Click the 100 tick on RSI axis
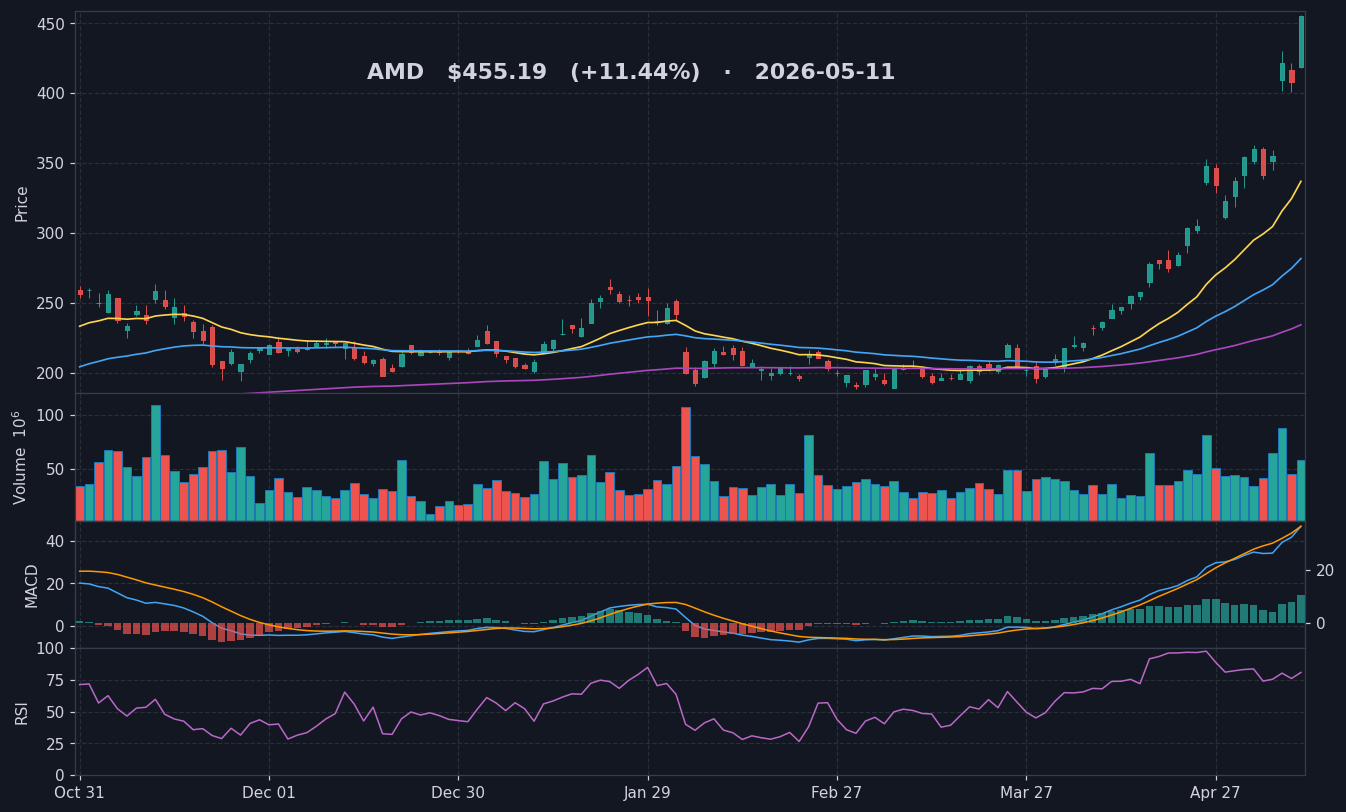Screen dimensions: 1346x812 (x=50, y=649)
